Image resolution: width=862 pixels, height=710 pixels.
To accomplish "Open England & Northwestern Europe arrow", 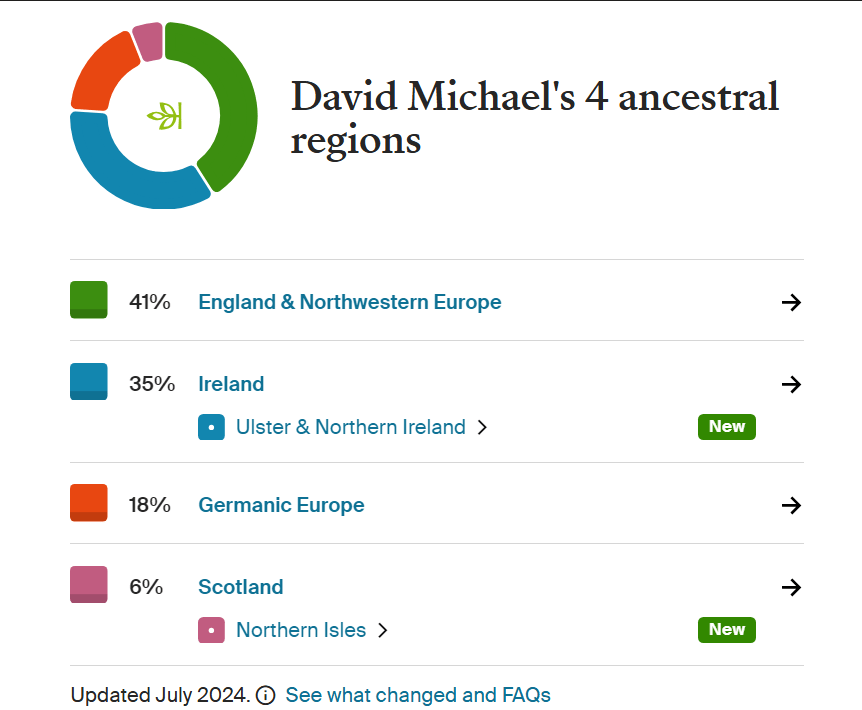I will point(791,302).
